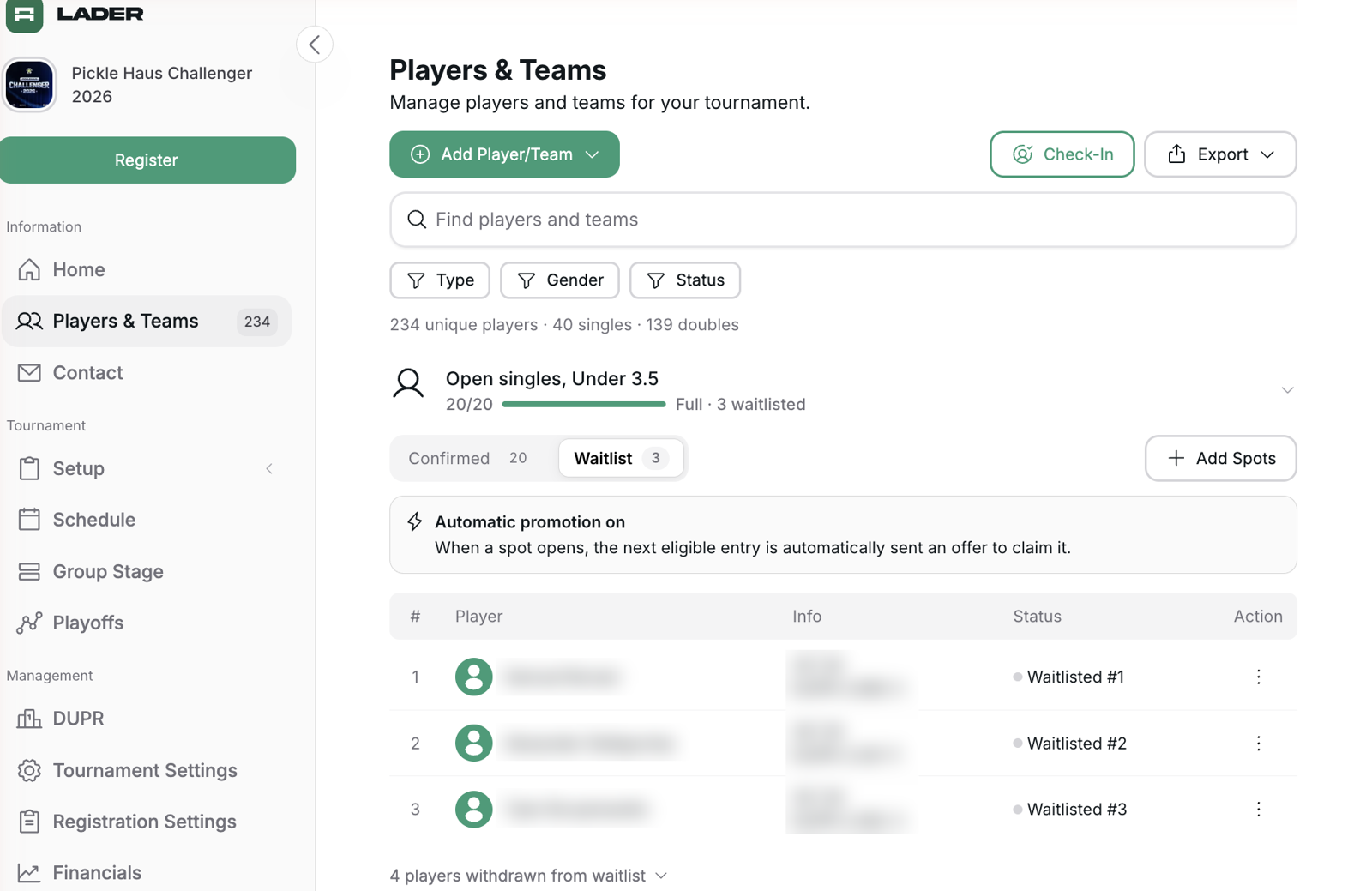Open actions menu for Waitlisted #3
Screen dimensions: 1372x891
1258,810
